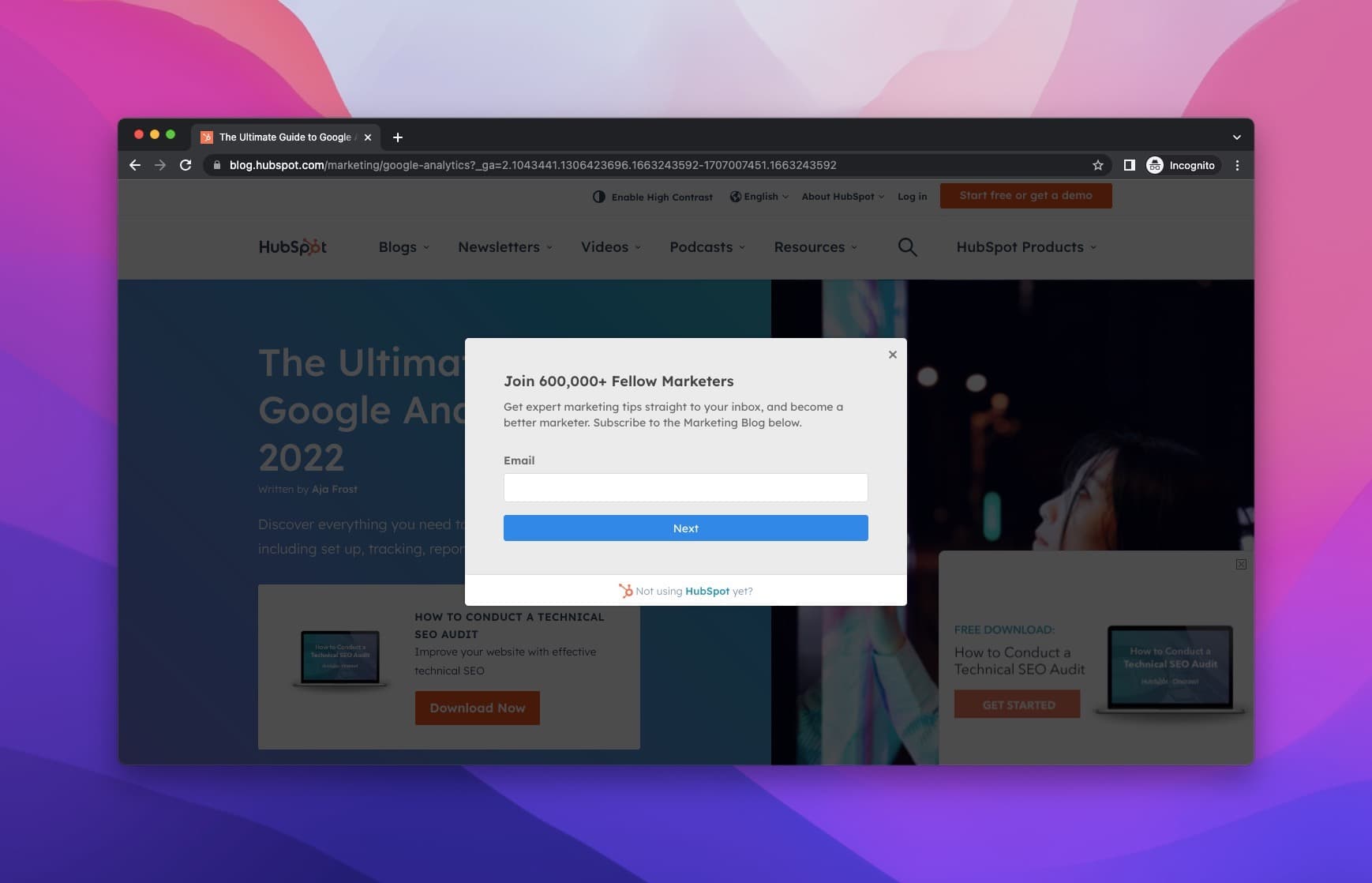Image resolution: width=1372 pixels, height=883 pixels.
Task: Select the Ultimate Guide to Google browser tab
Action: 286,137
